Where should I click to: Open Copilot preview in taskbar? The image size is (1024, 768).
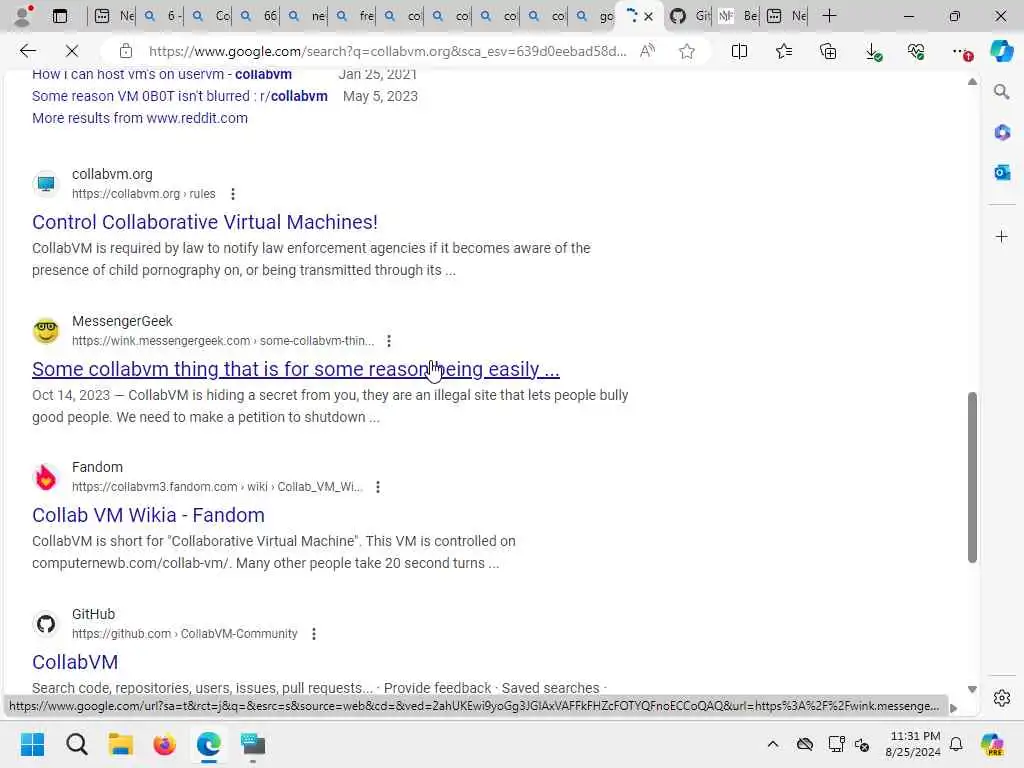click(993, 744)
